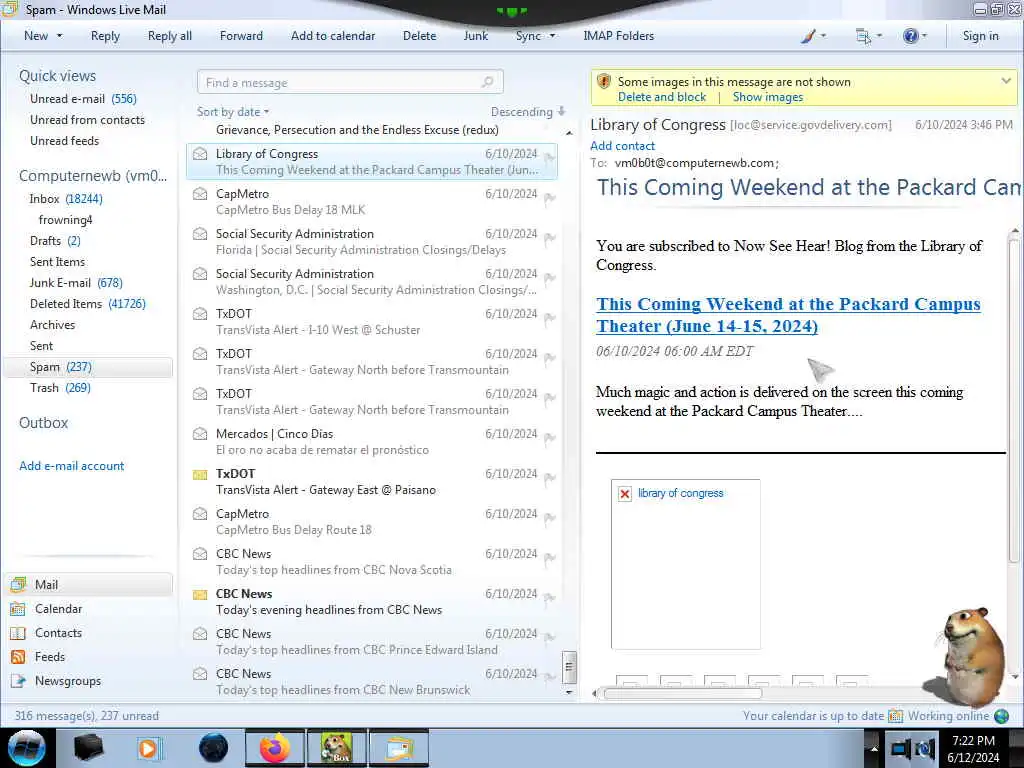
Task: Click the blue Help icon
Action: pos(910,36)
